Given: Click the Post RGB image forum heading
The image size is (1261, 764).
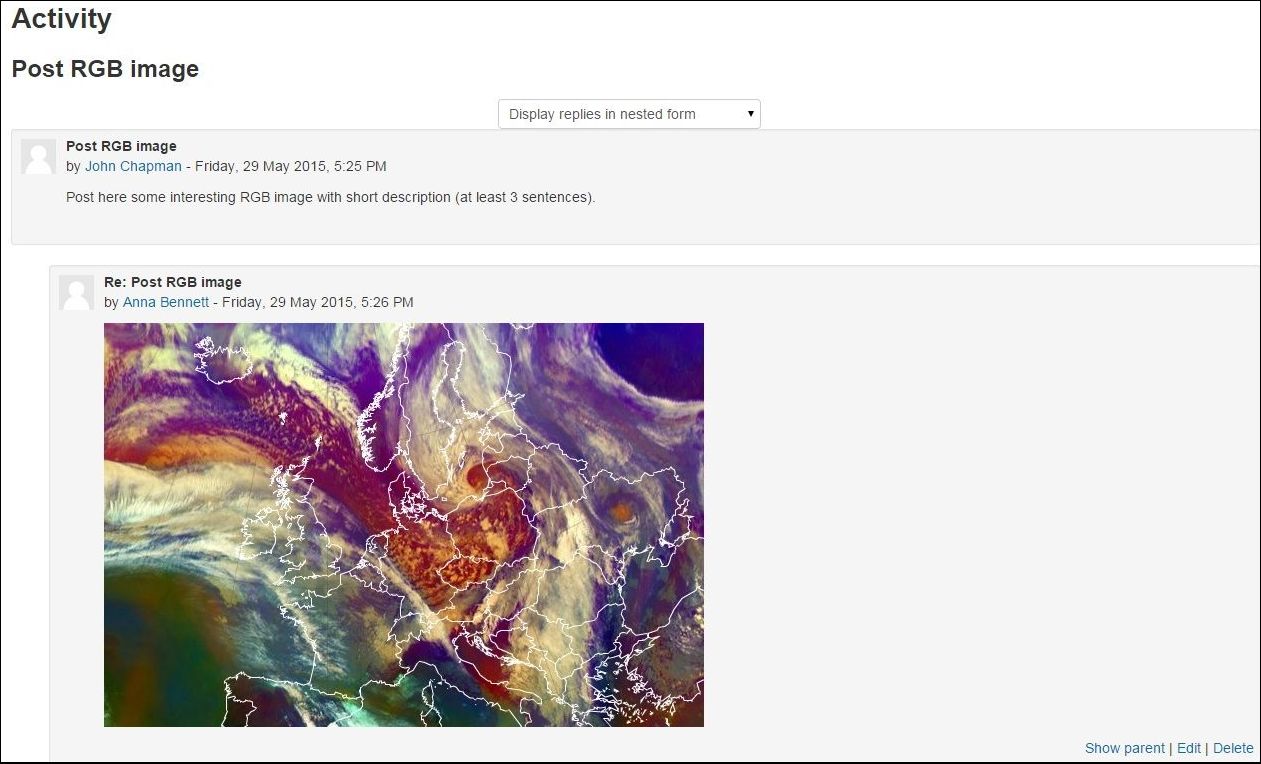Looking at the screenshot, I should 105,69.
